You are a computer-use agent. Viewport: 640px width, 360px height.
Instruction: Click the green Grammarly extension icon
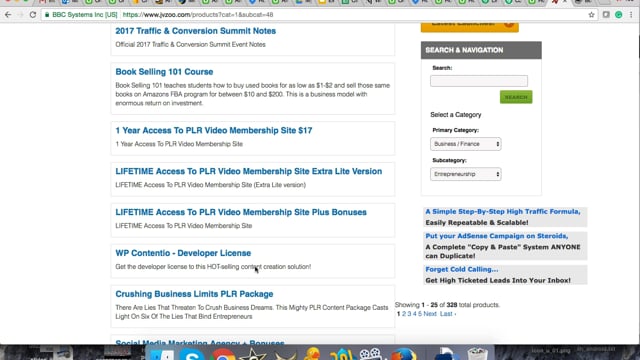point(619,15)
